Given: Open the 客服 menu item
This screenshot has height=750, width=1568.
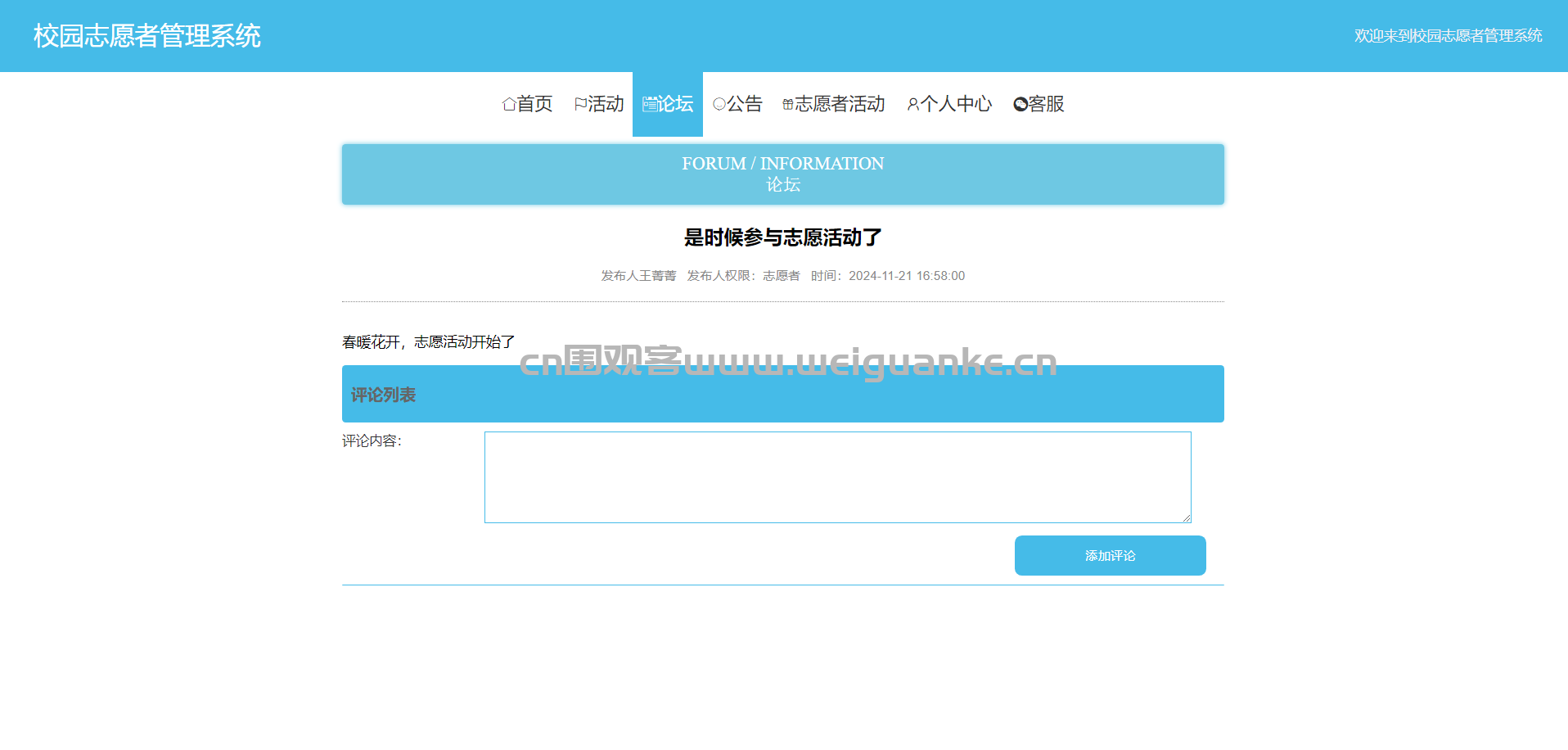Looking at the screenshot, I should point(1039,104).
